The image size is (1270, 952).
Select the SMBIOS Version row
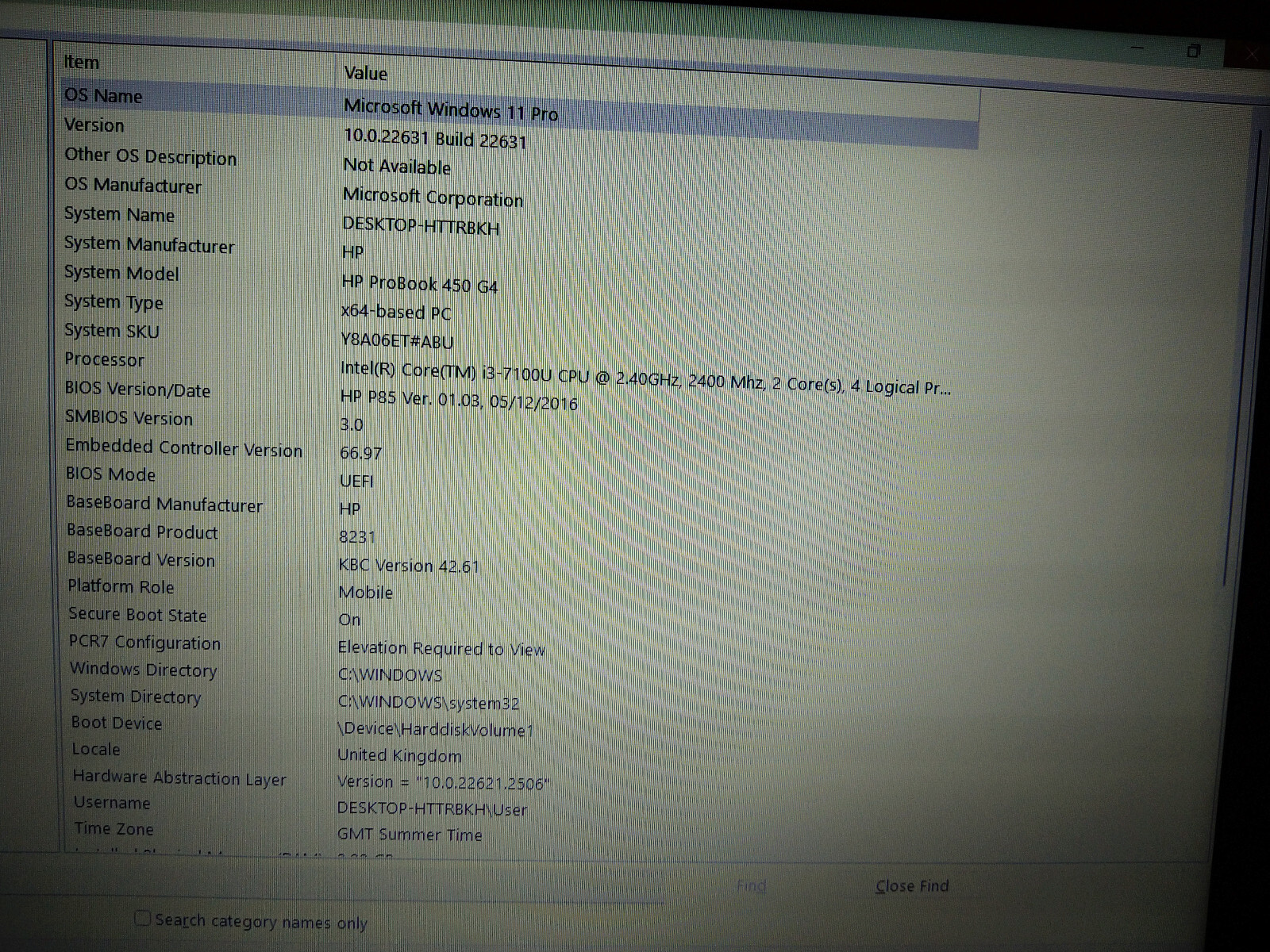coord(129,418)
